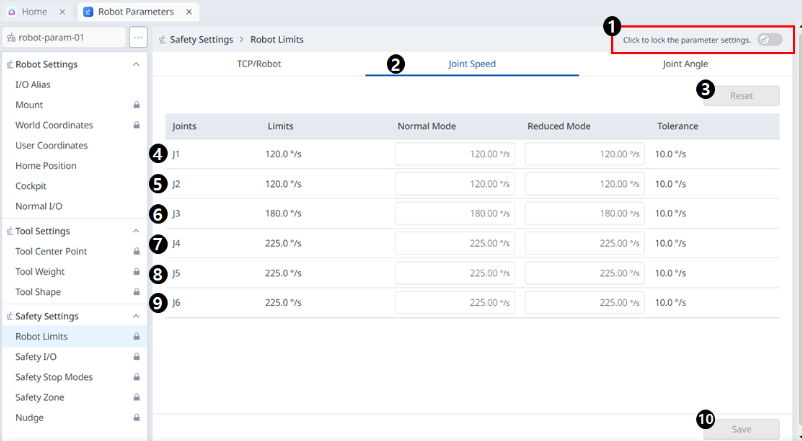Click the lock icon beside Nudge
802x441 pixels.
coord(136,417)
